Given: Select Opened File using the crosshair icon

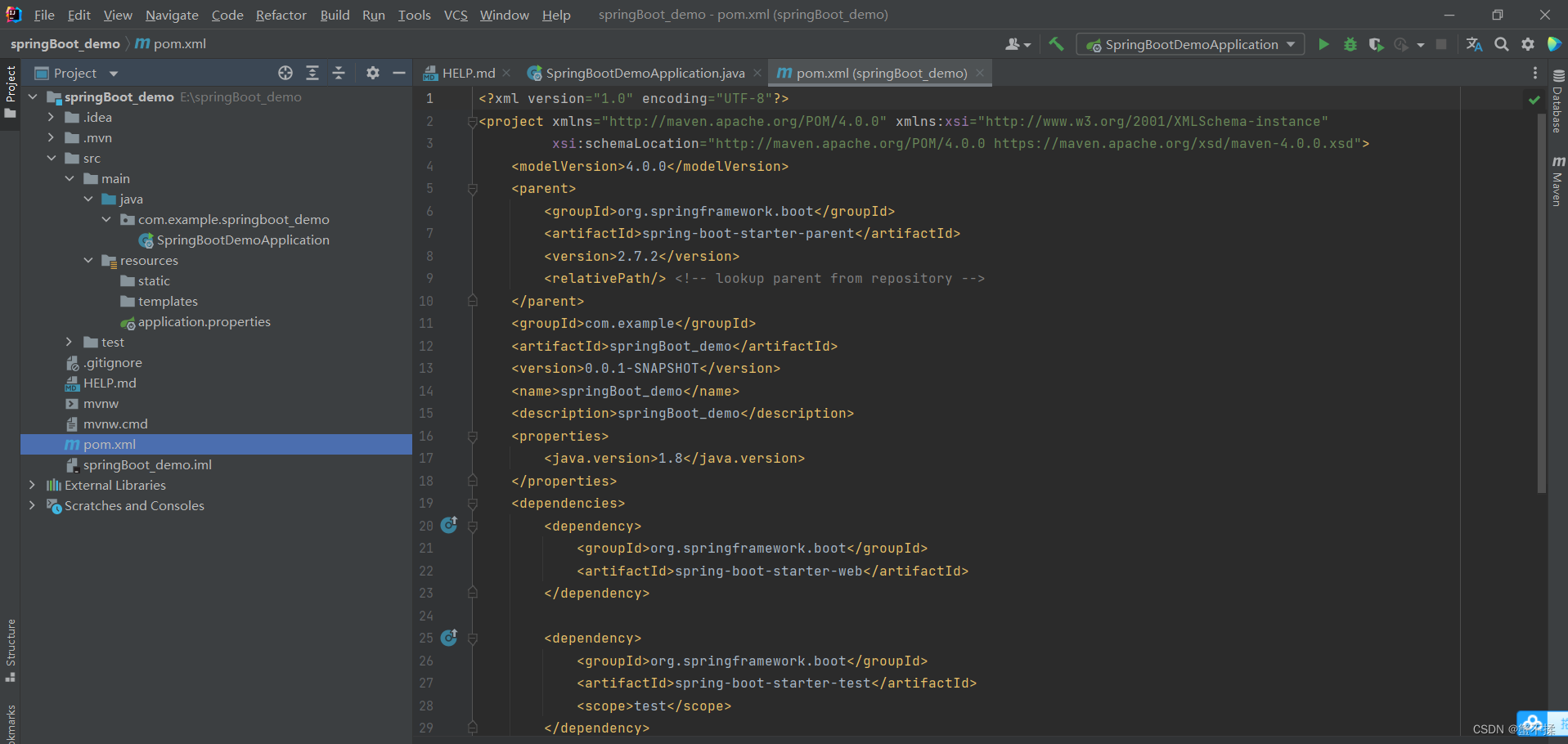Looking at the screenshot, I should coord(285,73).
